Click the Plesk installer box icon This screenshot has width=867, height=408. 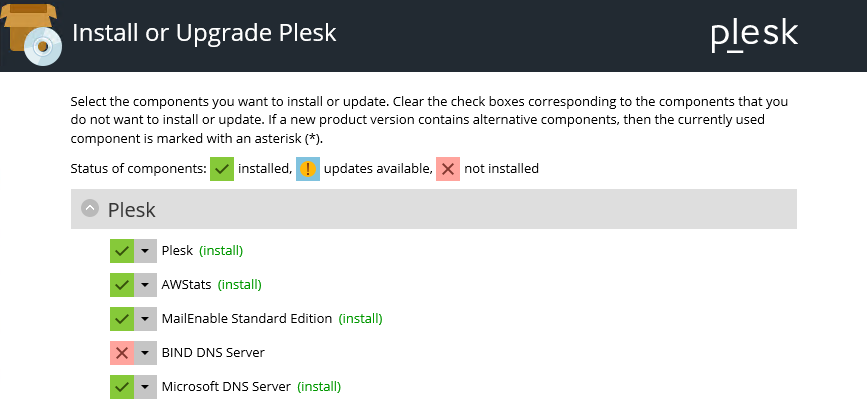[x=32, y=32]
